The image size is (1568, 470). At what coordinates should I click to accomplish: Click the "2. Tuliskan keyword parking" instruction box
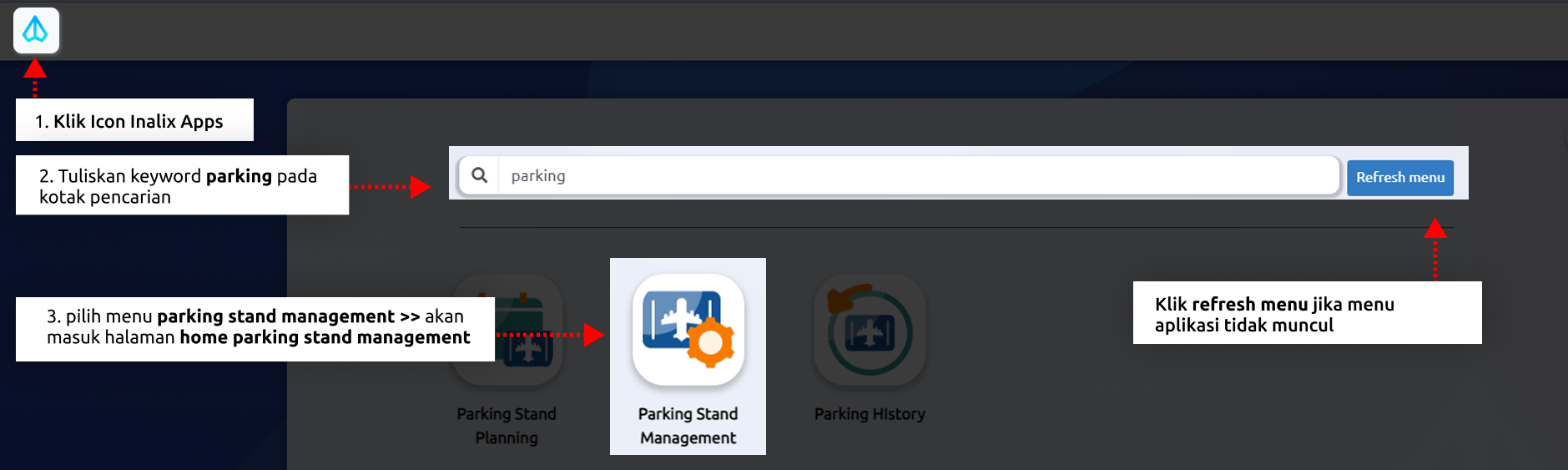pos(182,185)
